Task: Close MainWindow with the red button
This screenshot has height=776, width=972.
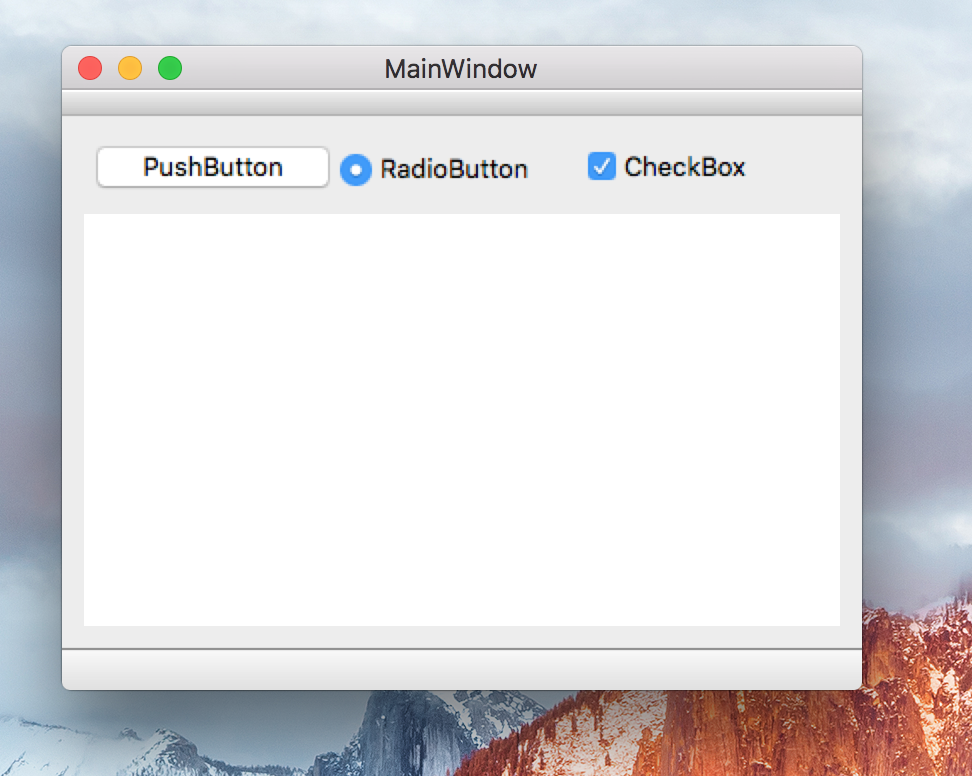Action: [90, 68]
